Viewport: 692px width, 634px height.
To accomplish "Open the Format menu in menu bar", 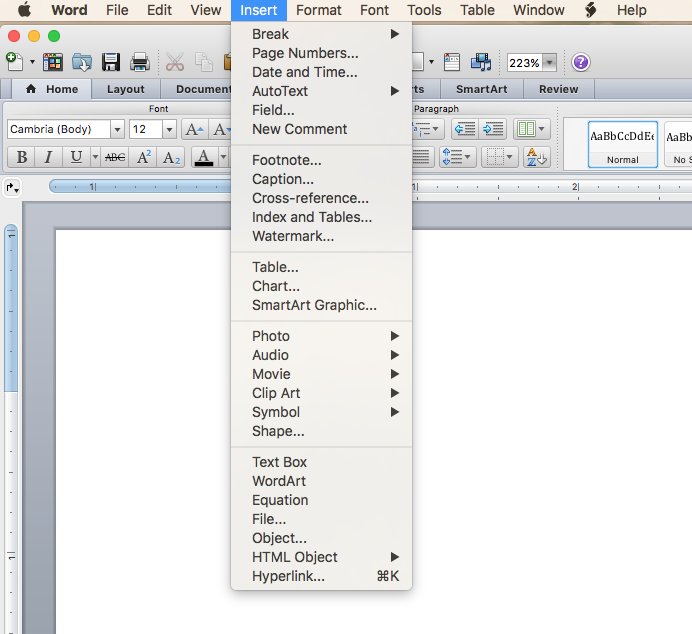I will [319, 10].
